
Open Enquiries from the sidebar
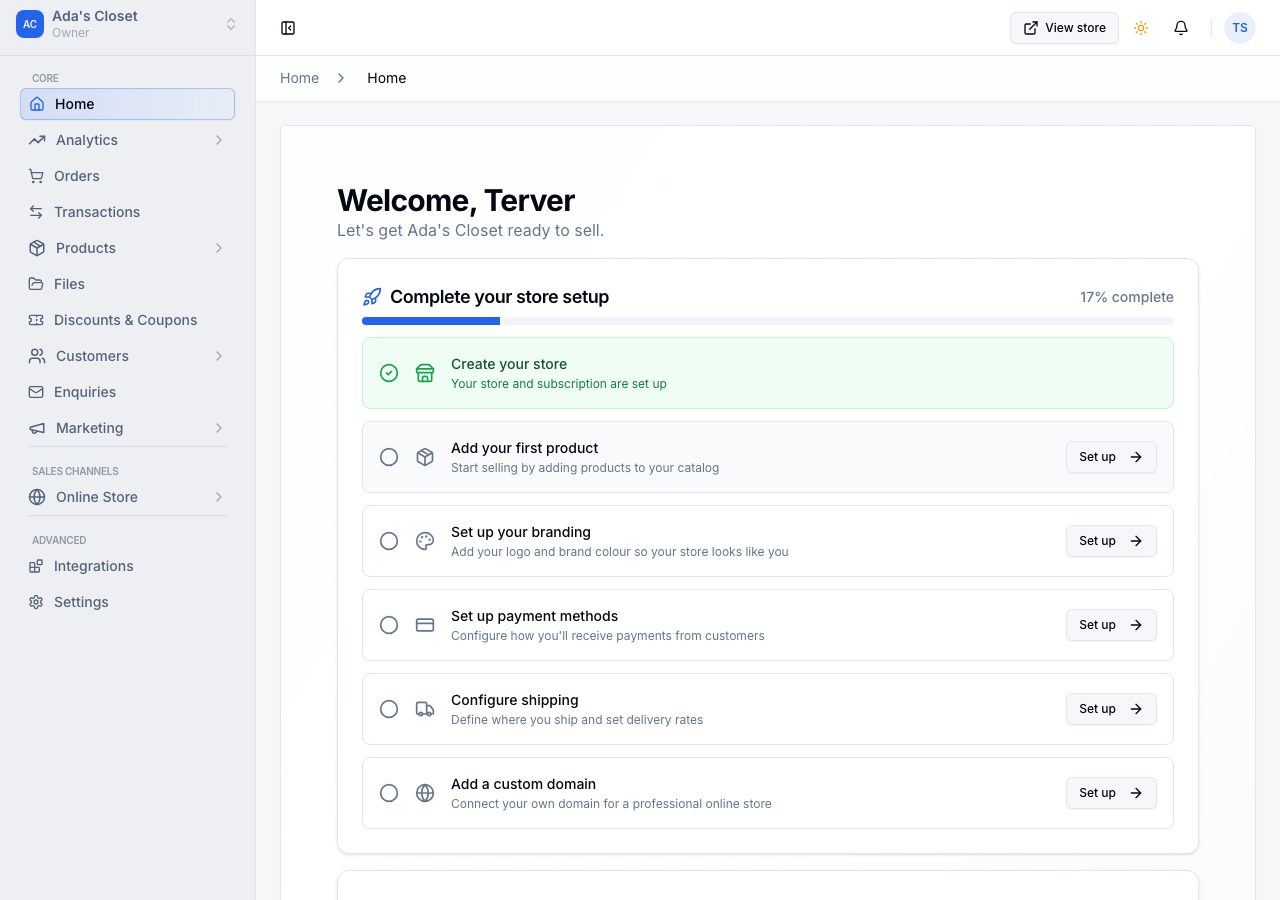click(127, 392)
